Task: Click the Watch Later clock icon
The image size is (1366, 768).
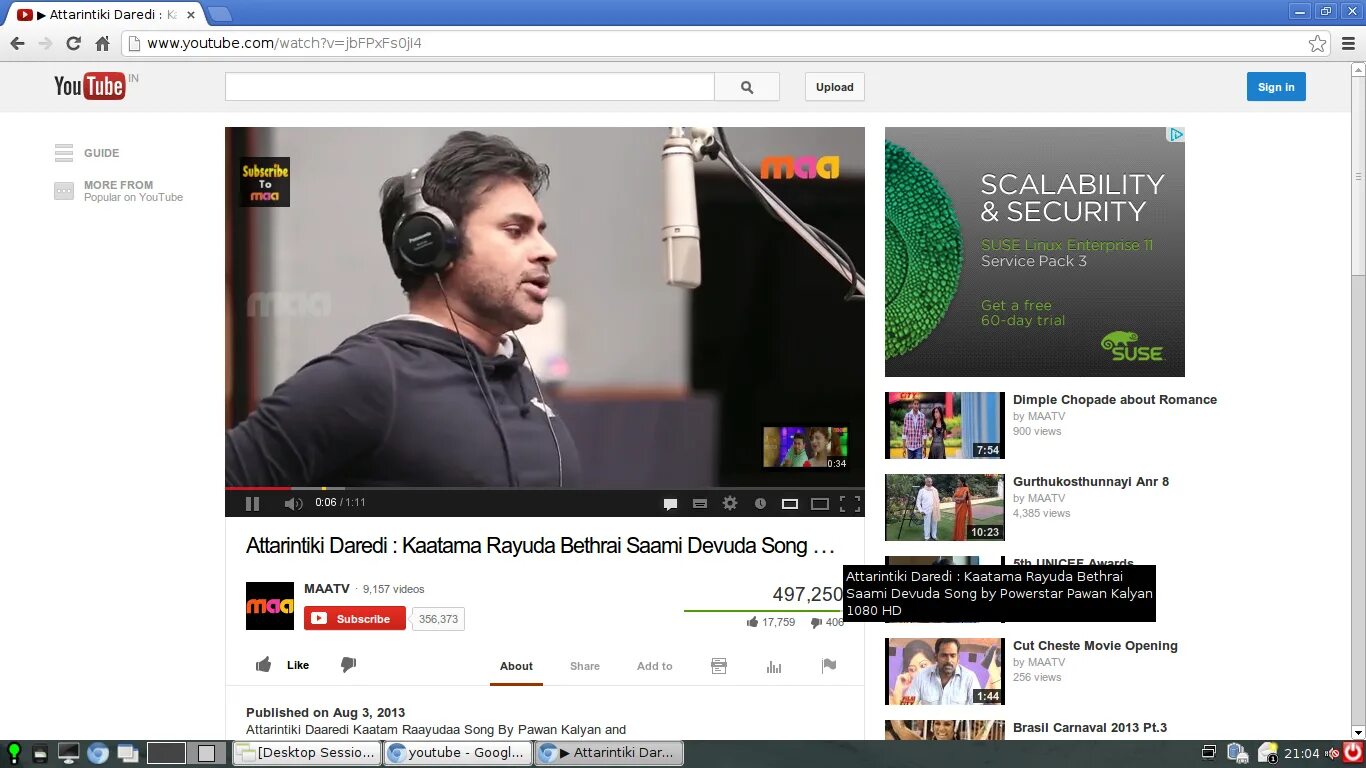Action: 760,504
